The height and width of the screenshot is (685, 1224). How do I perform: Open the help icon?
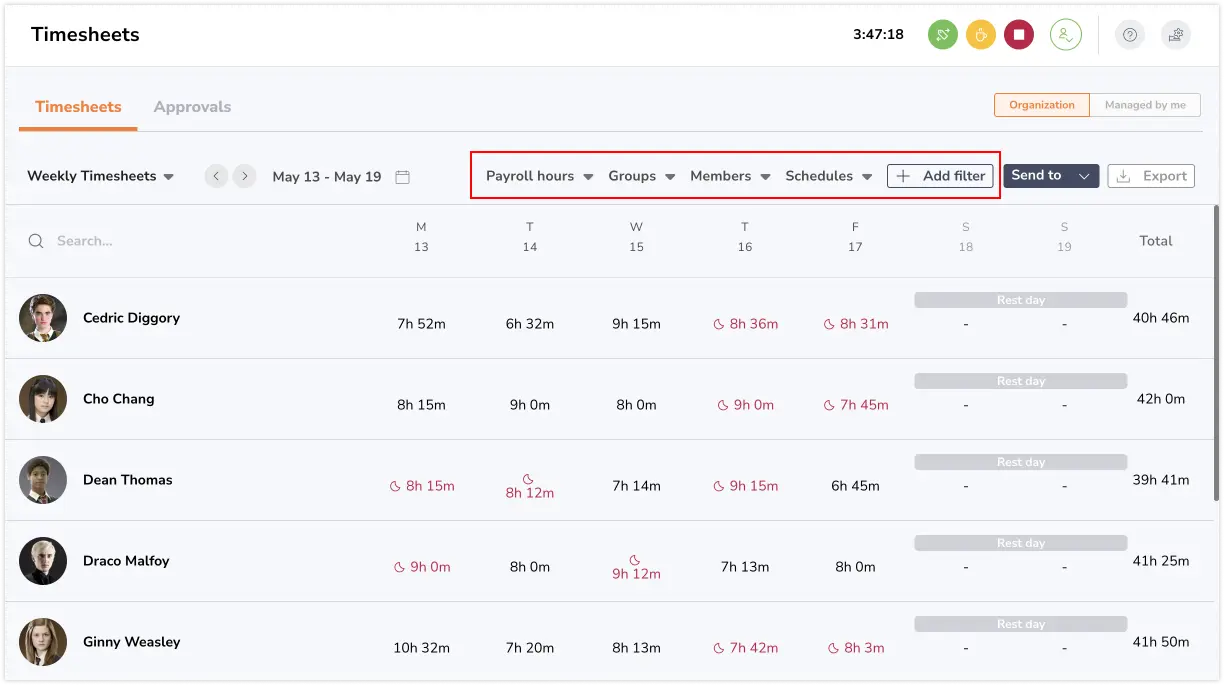coord(1129,34)
